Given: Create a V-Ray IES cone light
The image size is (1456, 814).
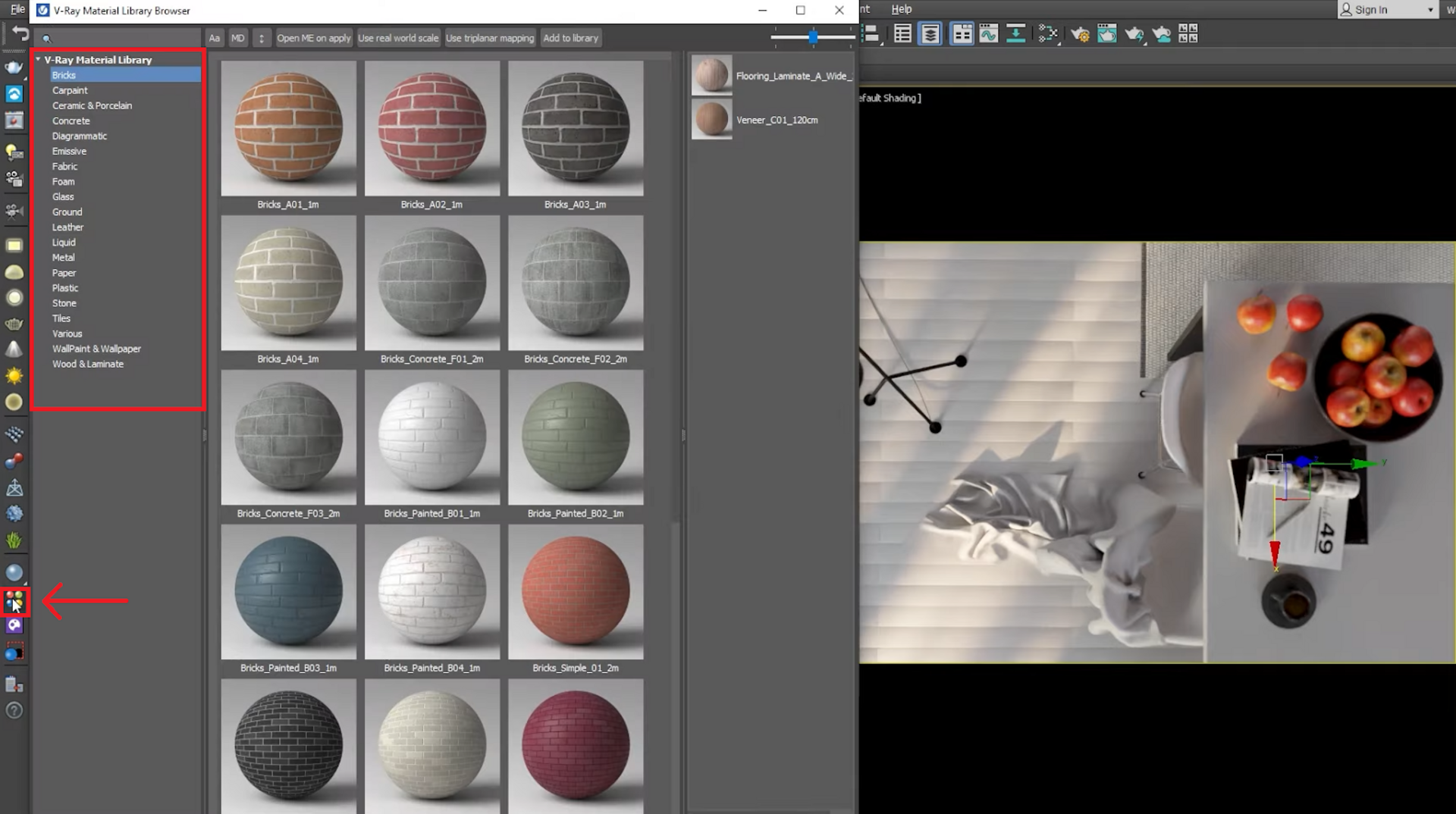Looking at the screenshot, I should pyautogui.click(x=14, y=349).
